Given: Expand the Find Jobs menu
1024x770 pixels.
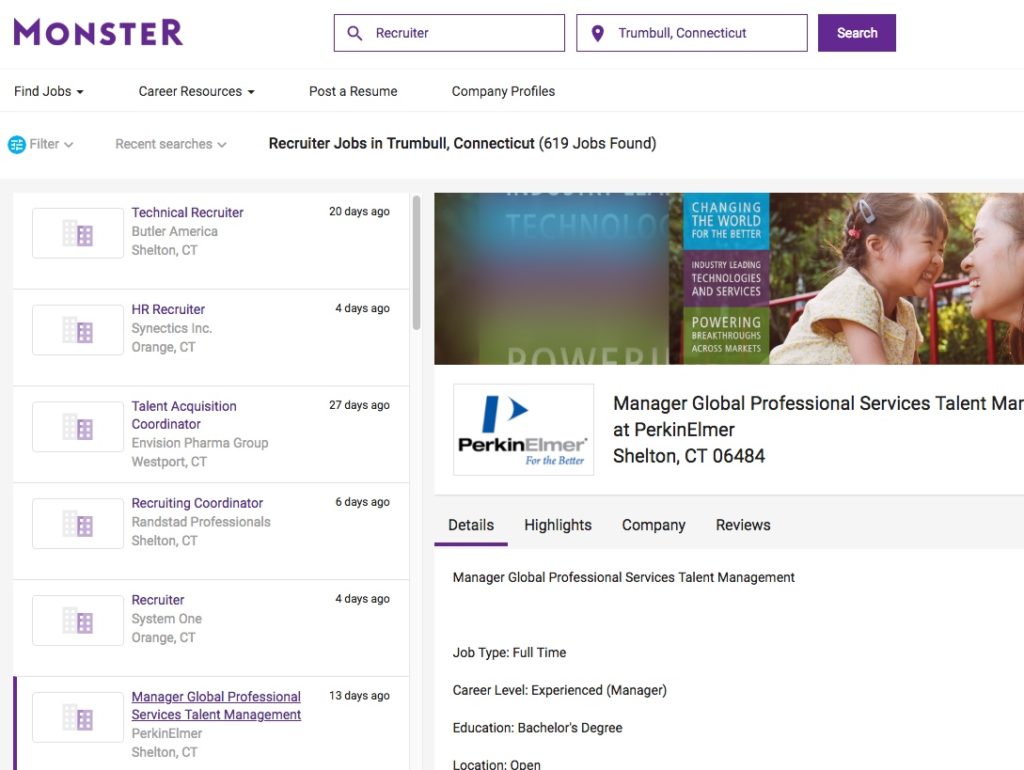Looking at the screenshot, I should pyautogui.click(x=48, y=91).
